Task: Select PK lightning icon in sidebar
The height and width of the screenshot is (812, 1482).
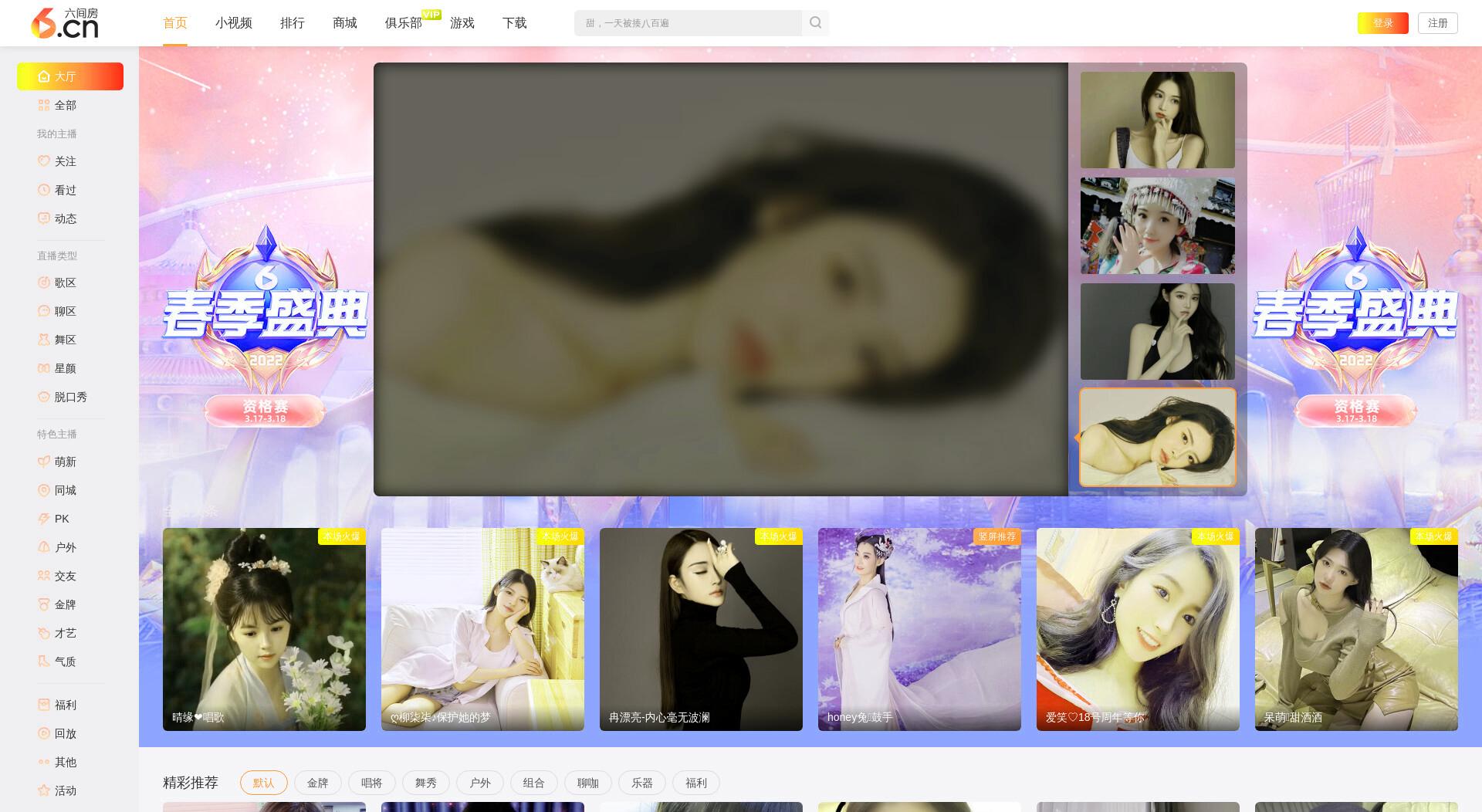Action: [x=44, y=519]
